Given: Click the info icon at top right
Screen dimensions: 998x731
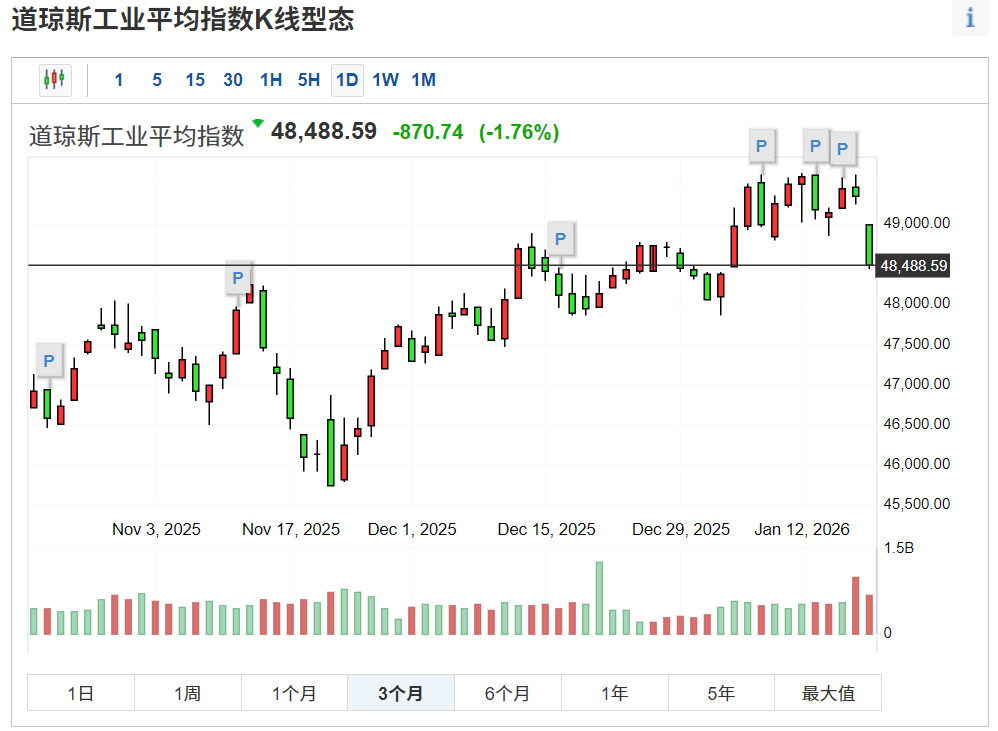Looking at the screenshot, I should click(x=971, y=18).
